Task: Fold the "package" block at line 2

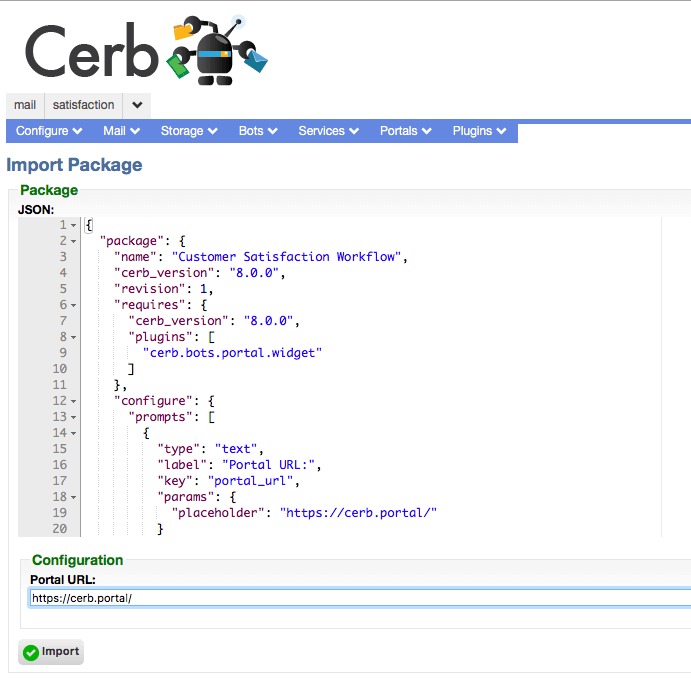Action: coord(74,241)
